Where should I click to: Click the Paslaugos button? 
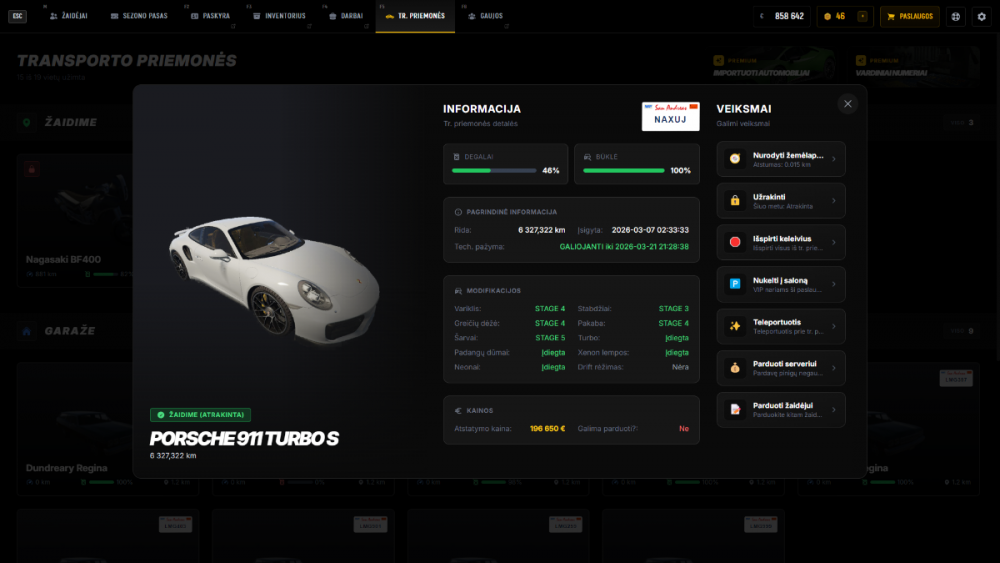[910, 17]
